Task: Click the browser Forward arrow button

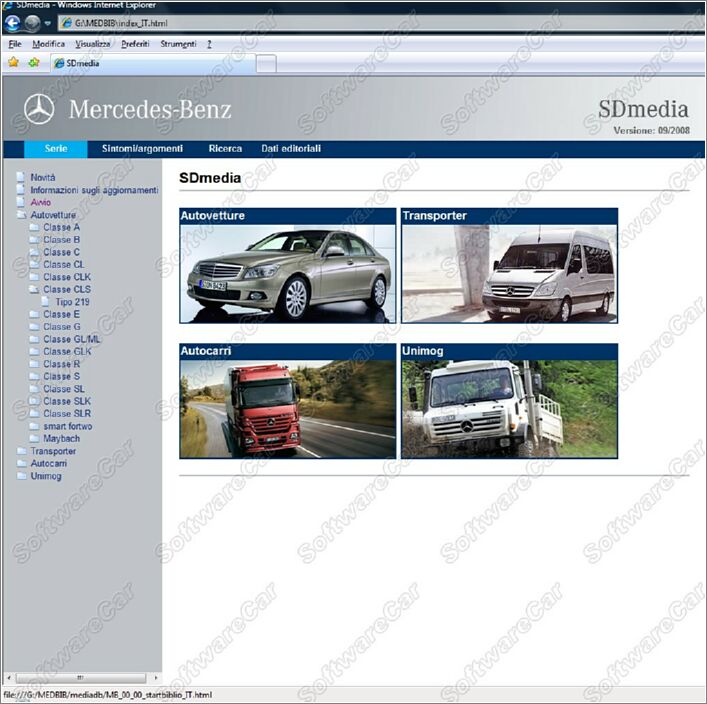Action: (x=32, y=22)
